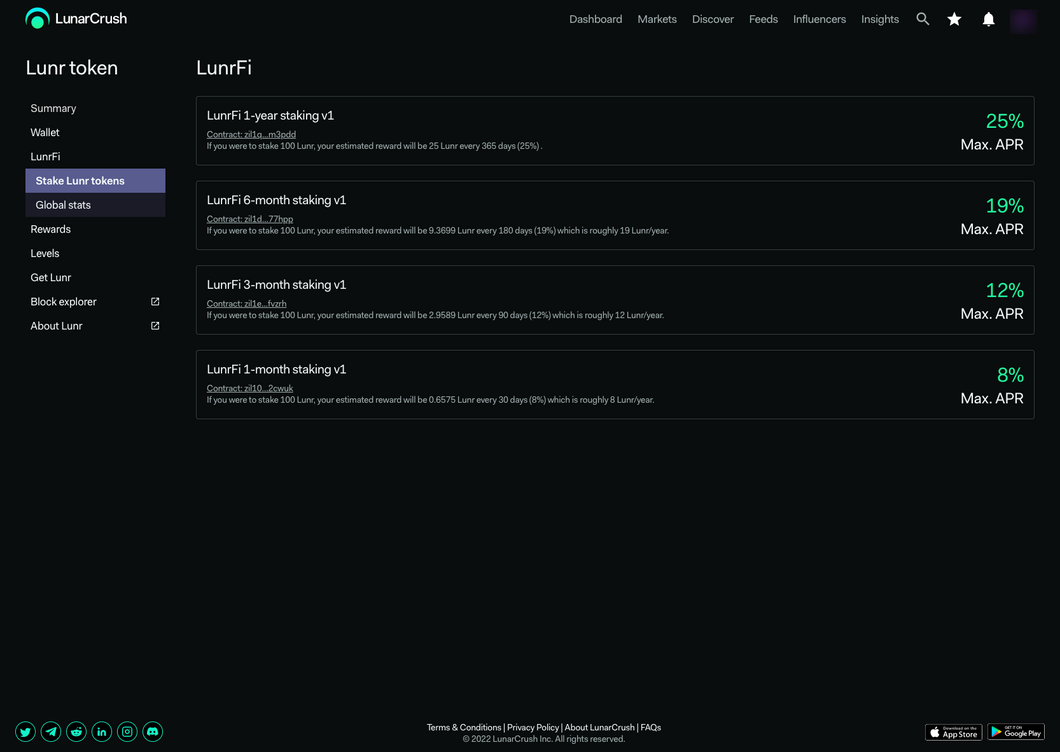Viewport: 1060px width, 752px height.
Task: Click the 19% Max. APR value
Action: (x=1005, y=206)
